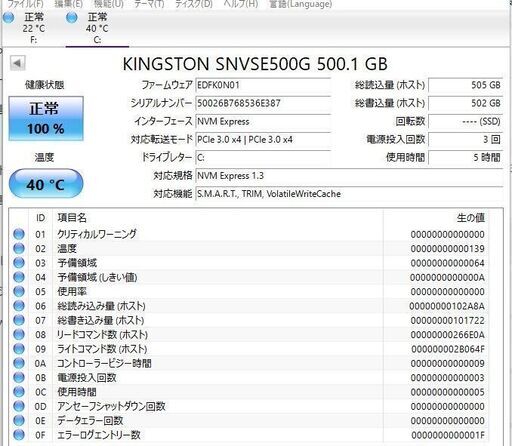The width and height of the screenshot is (512, 446).
Task: Open the ヘルプ(H) menu
Action: tap(241, 4)
